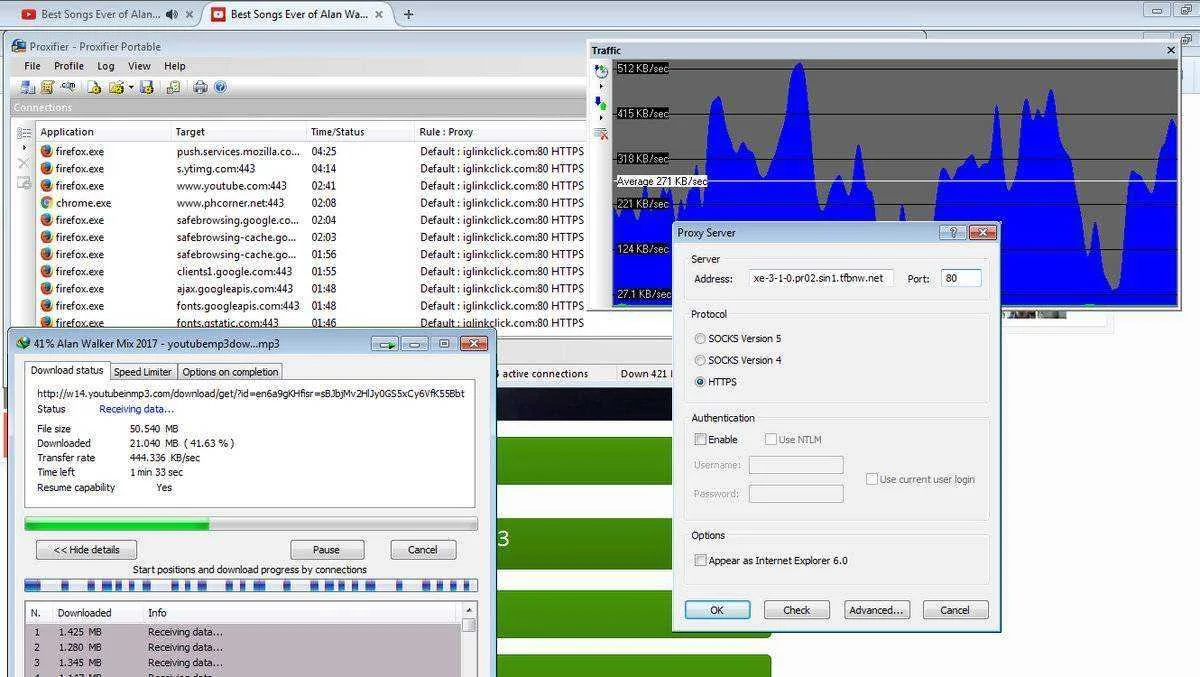Viewport: 1200px width, 677px height.
Task: Expand the small arrow under Connections list view icon
Action: (x=24, y=148)
